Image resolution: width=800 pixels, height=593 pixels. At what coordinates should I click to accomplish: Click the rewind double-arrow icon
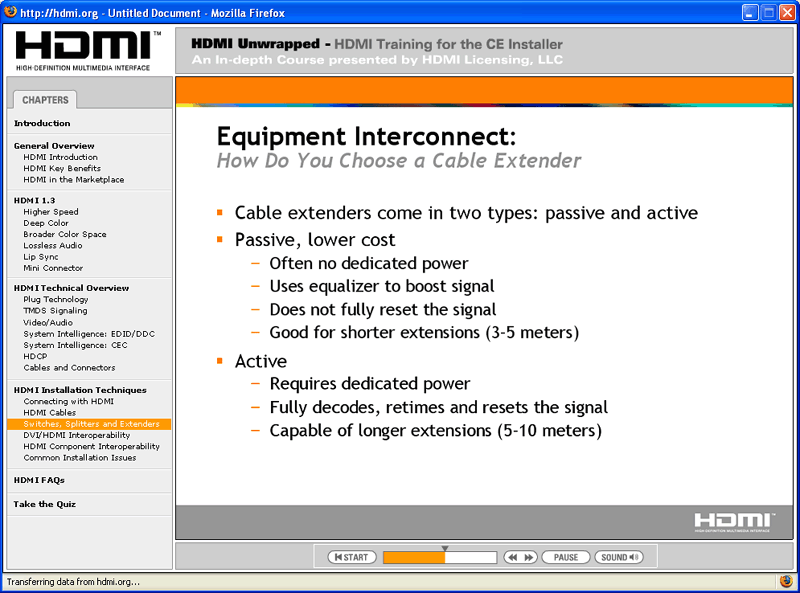coord(512,557)
